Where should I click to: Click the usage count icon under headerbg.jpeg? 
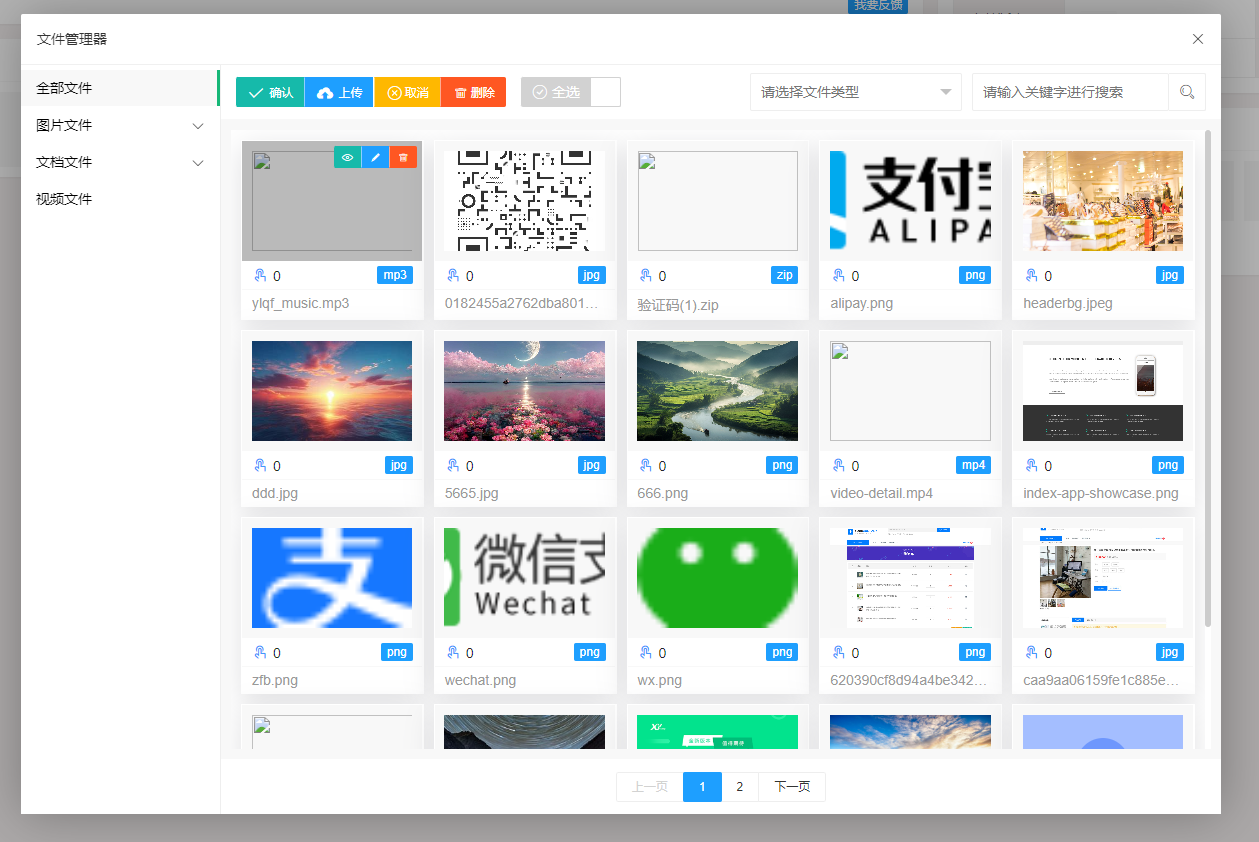pos(1031,276)
